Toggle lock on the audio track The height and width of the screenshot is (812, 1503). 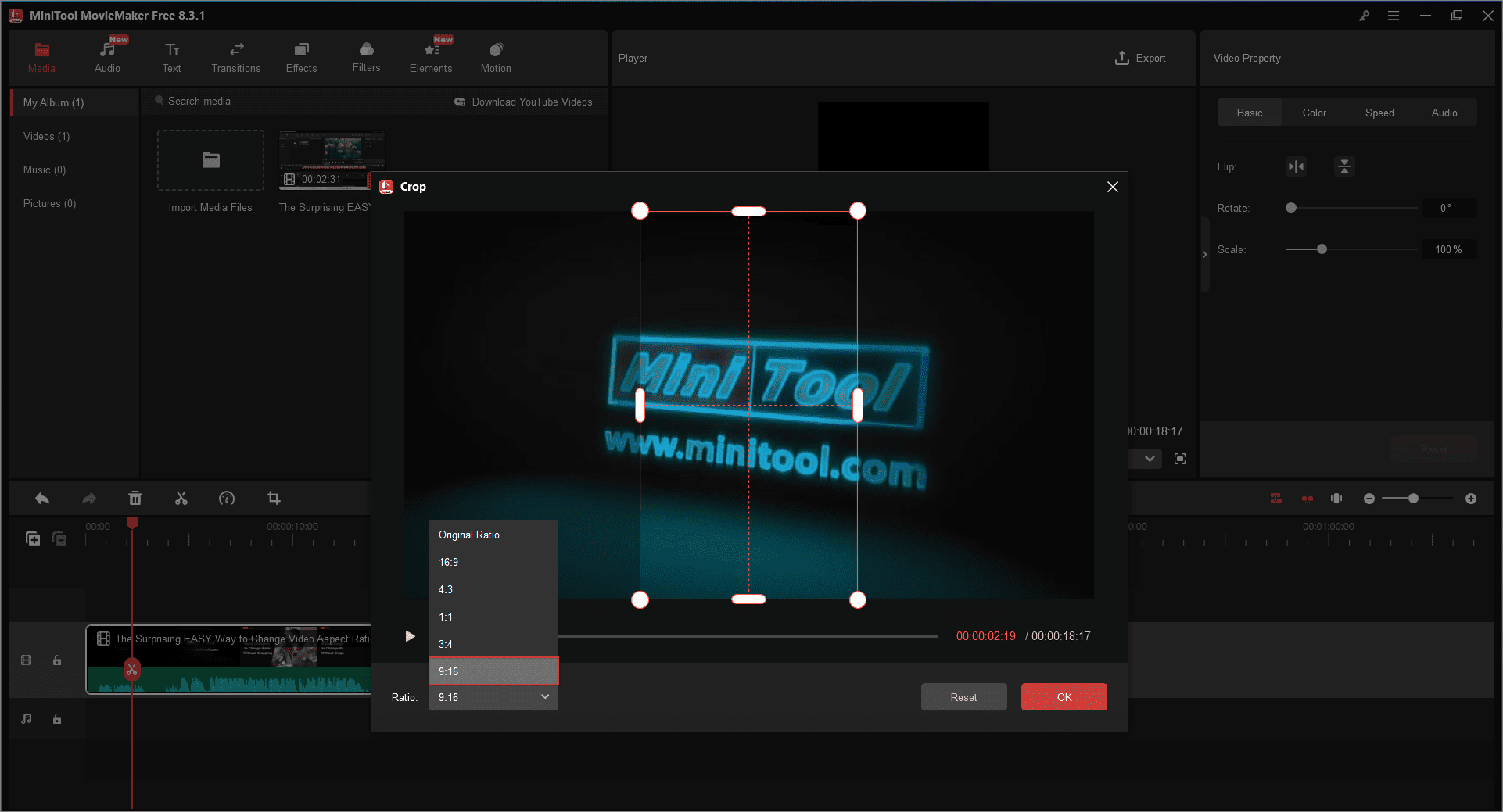[57, 719]
